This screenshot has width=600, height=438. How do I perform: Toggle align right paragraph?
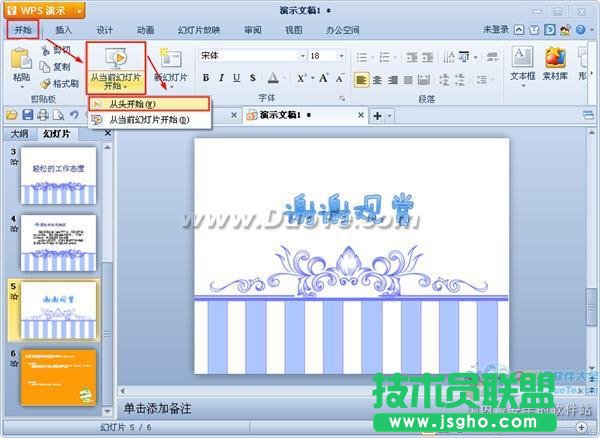click(393, 80)
